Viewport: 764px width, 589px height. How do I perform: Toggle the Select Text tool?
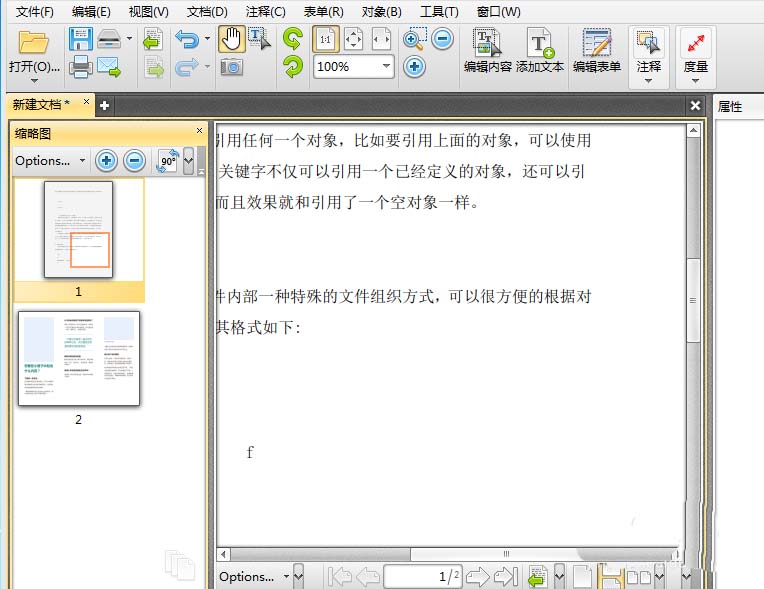[259, 39]
